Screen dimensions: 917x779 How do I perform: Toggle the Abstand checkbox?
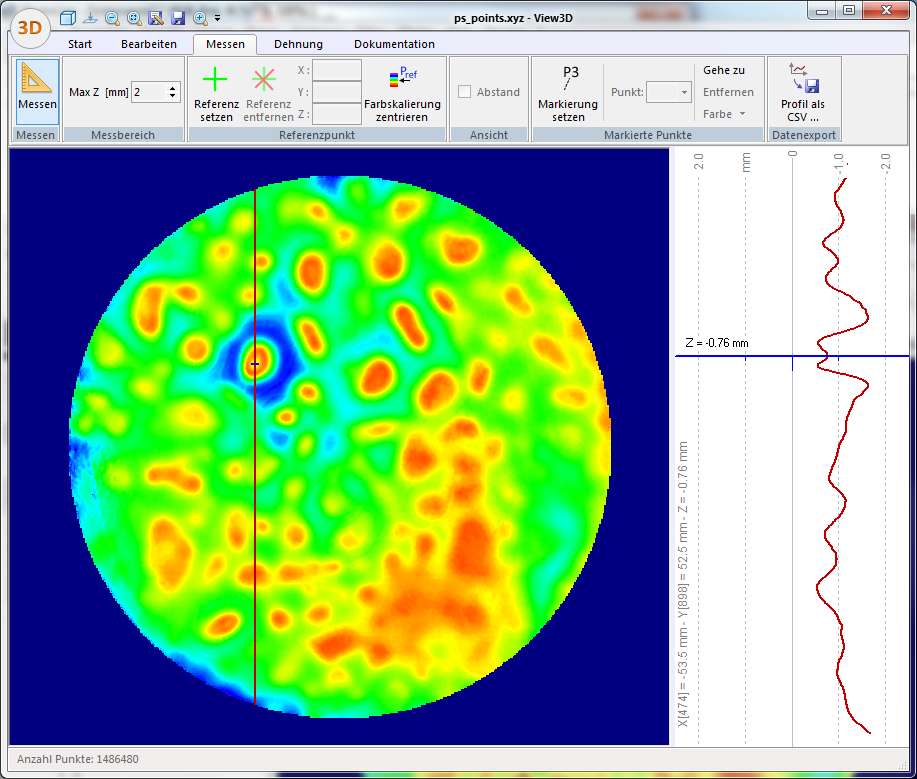465,92
